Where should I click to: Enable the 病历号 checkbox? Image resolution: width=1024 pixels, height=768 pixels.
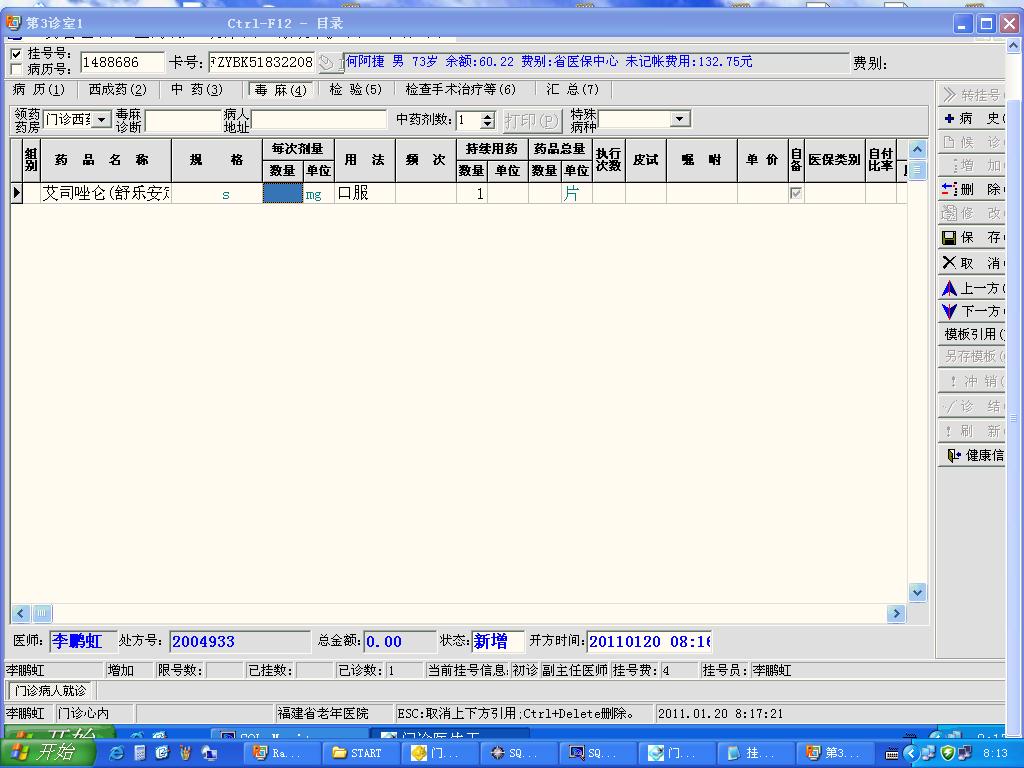pos(15,70)
